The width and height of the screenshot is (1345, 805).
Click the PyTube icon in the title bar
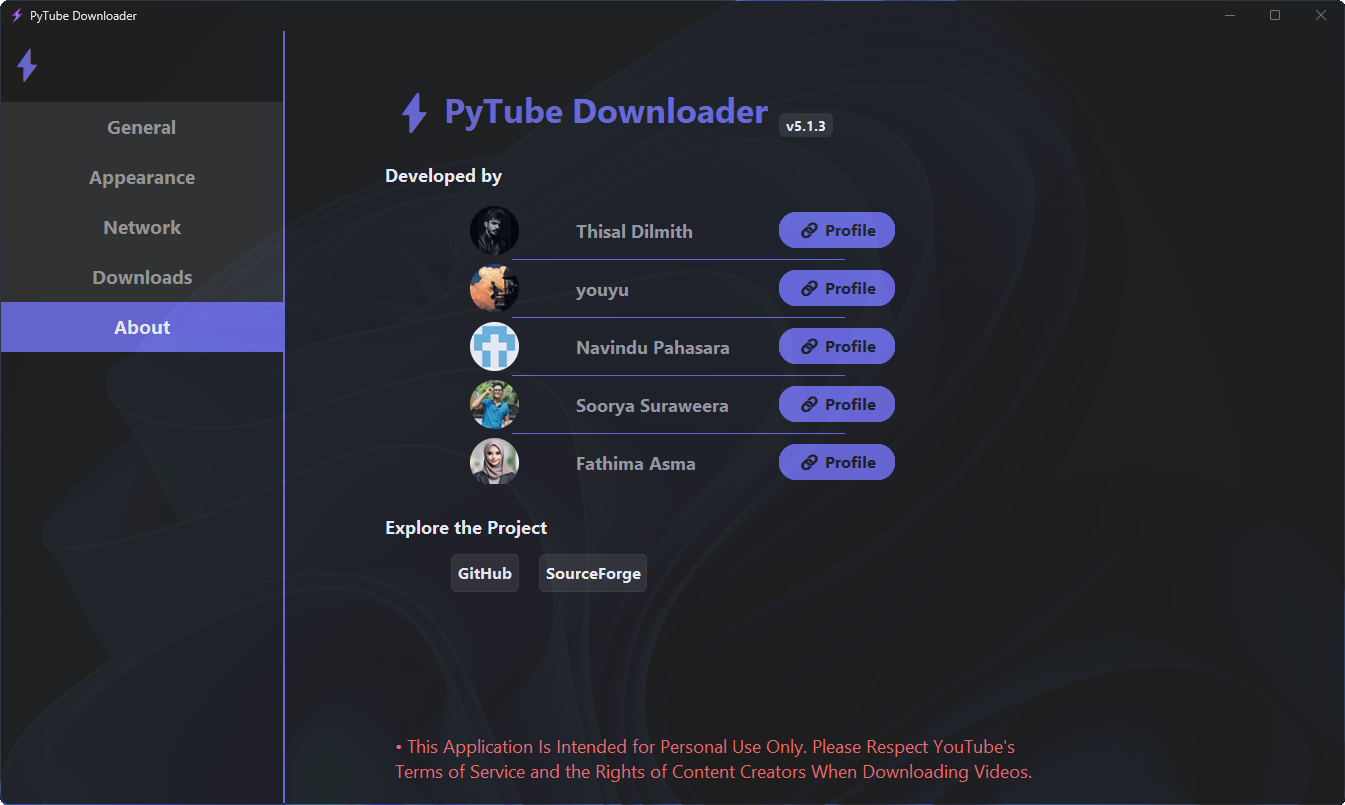coord(17,16)
